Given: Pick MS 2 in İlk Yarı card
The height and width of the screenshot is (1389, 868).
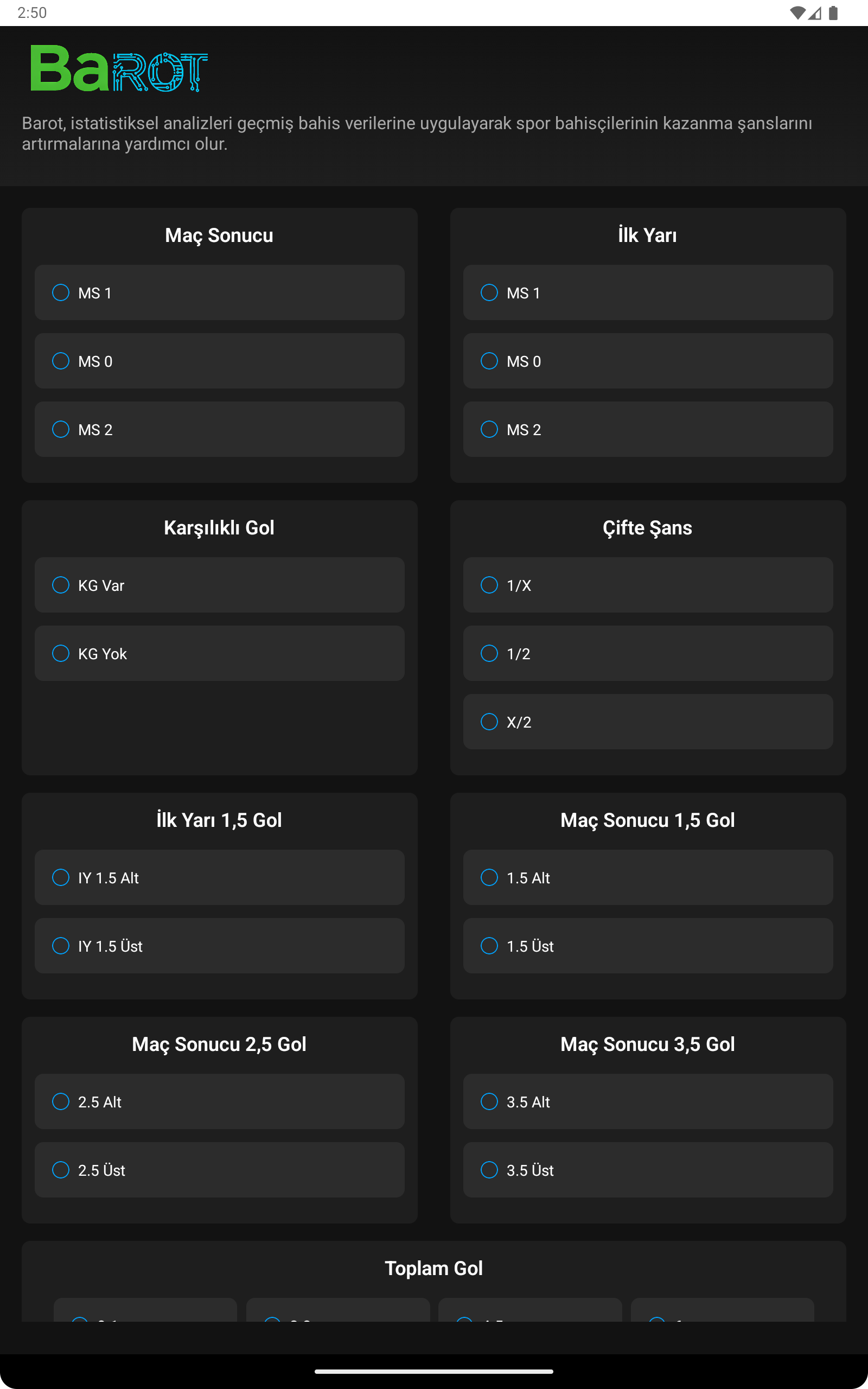Looking at the screenshot, I should (489, 429).
